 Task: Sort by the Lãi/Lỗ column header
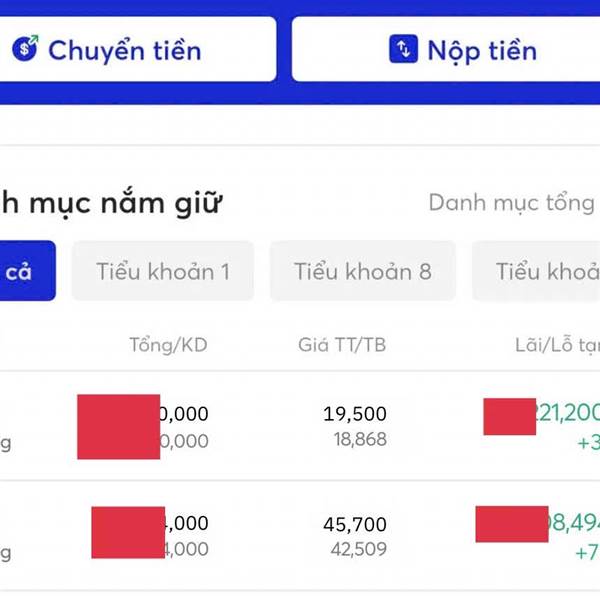pos(557,345)
